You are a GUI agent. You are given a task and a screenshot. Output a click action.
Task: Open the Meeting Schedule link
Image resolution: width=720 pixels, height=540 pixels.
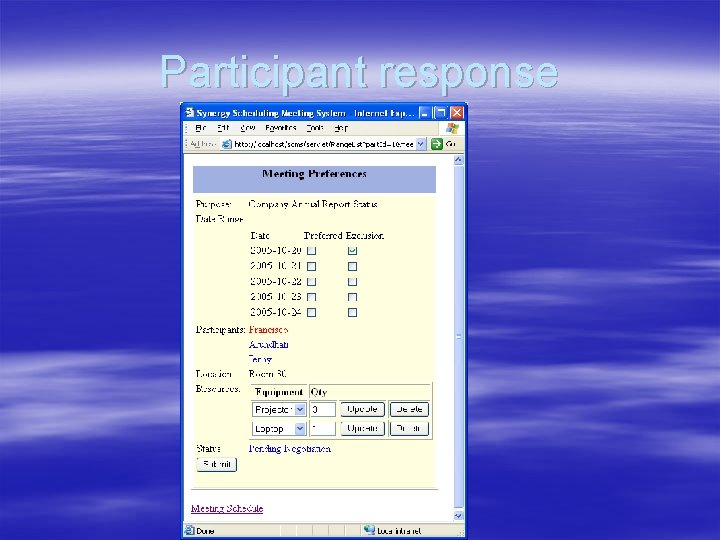227,508
